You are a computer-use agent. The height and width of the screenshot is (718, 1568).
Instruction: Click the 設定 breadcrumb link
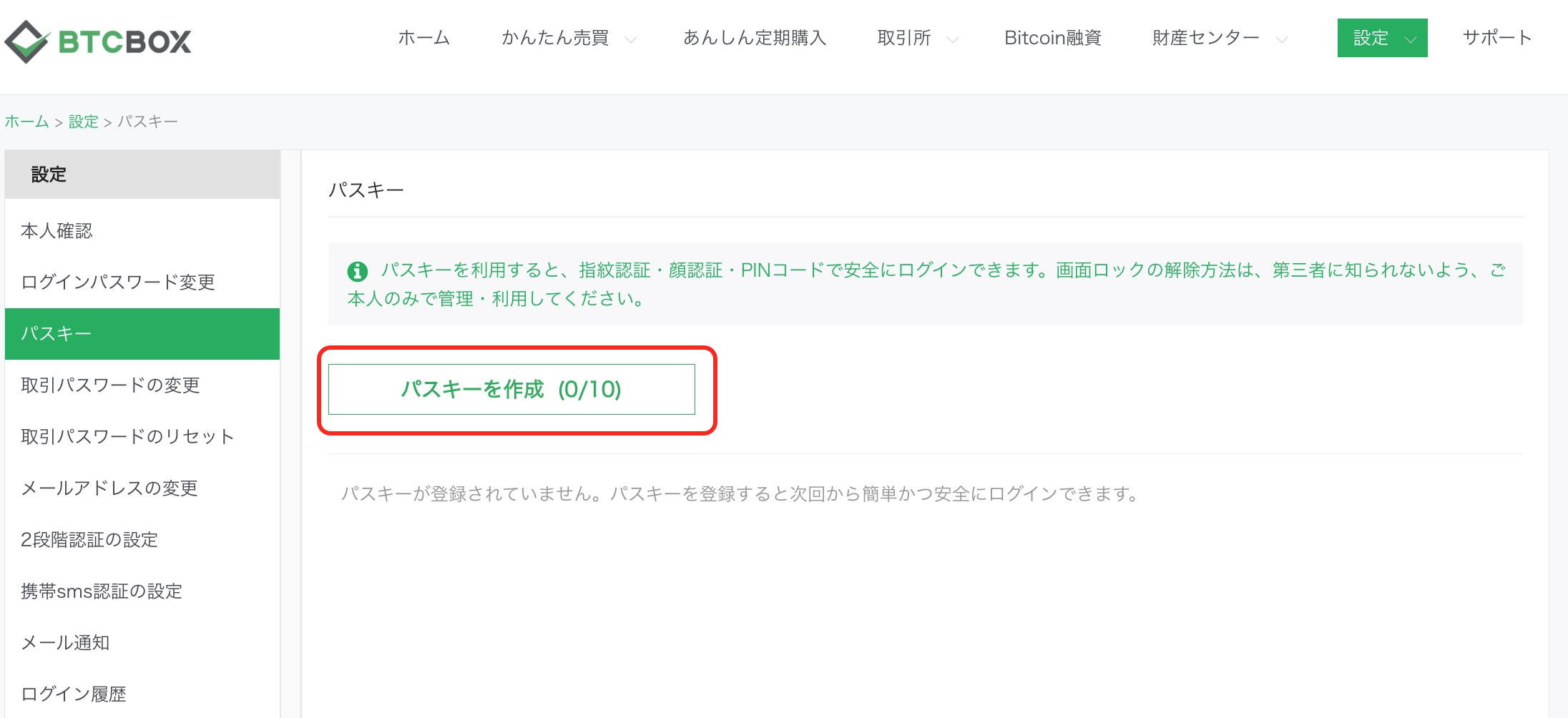83,122
